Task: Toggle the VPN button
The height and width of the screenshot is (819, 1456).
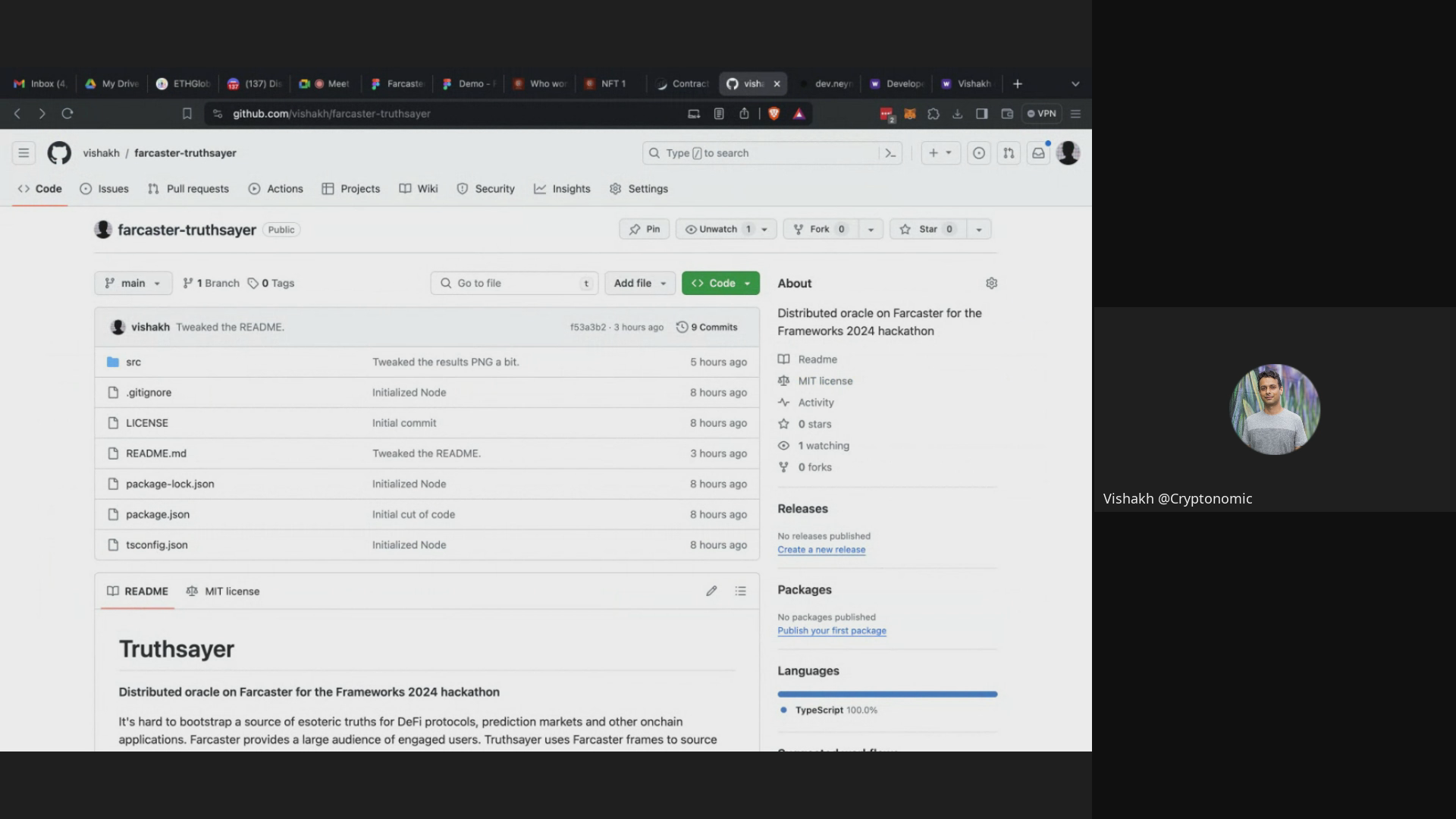Action: click(x=1041, y=114)
